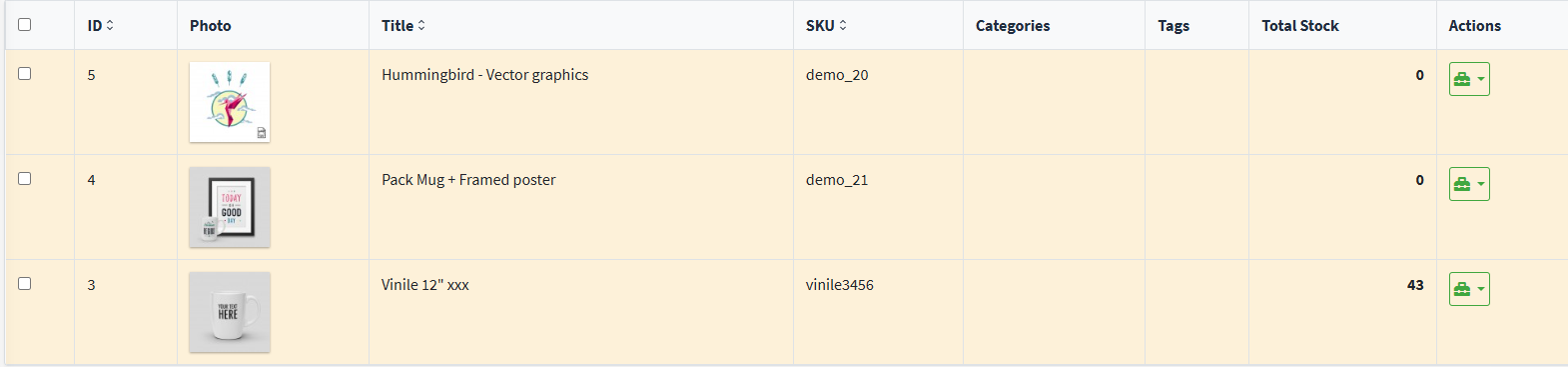The height and width of the screenshot is (367, 1568).
Task: Expand actions dropdown caret for vinile3456
Action: (x=1481, y=290)
